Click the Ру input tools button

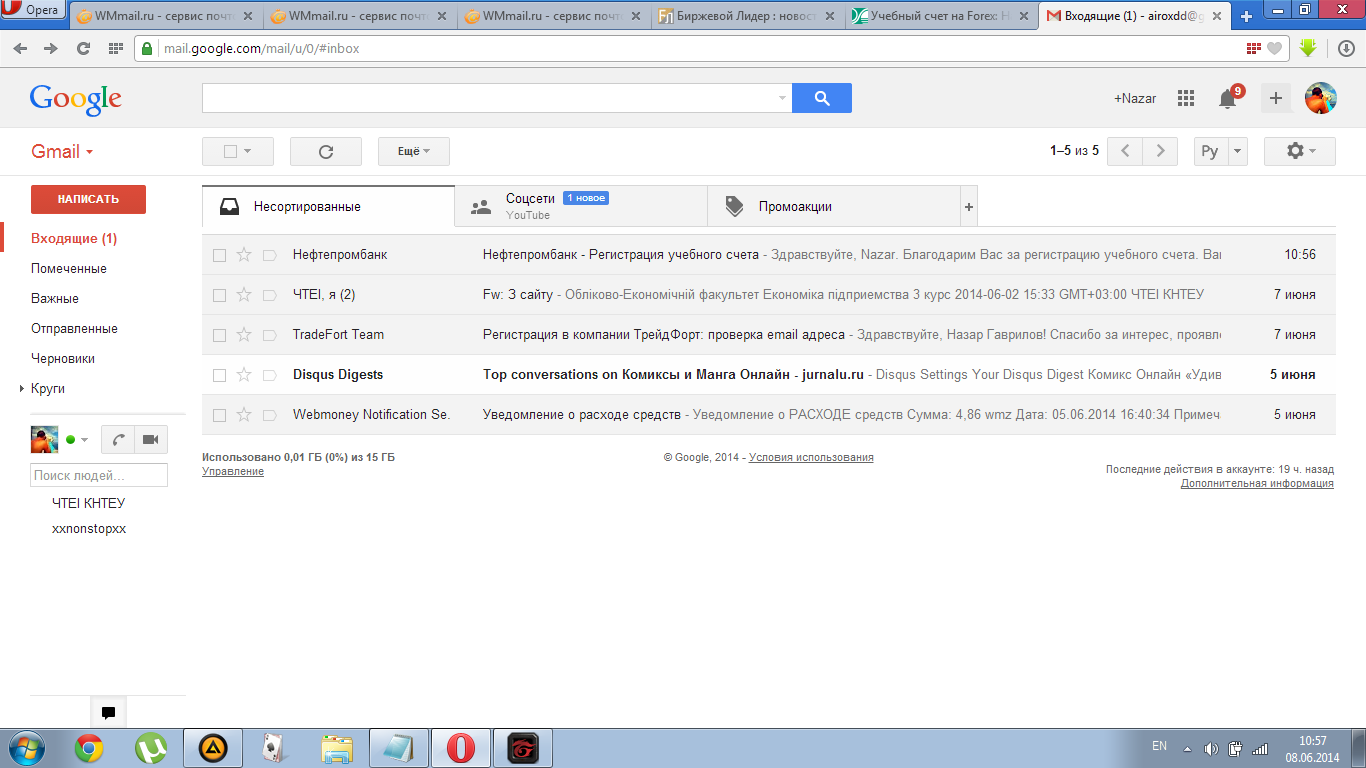1210,151
